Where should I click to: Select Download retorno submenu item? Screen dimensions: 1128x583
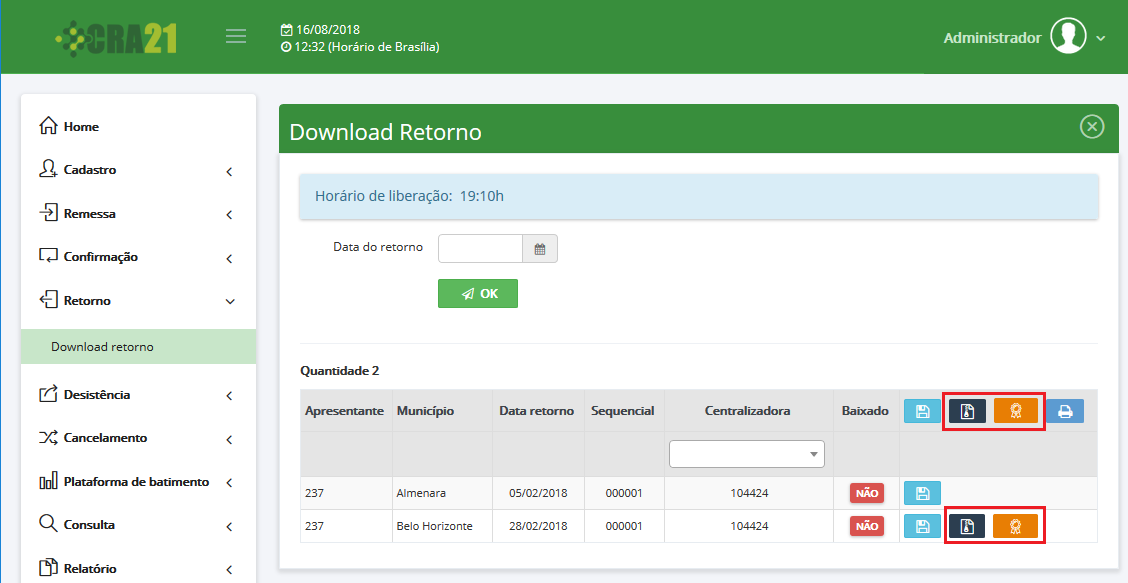(x=103, y=347)
